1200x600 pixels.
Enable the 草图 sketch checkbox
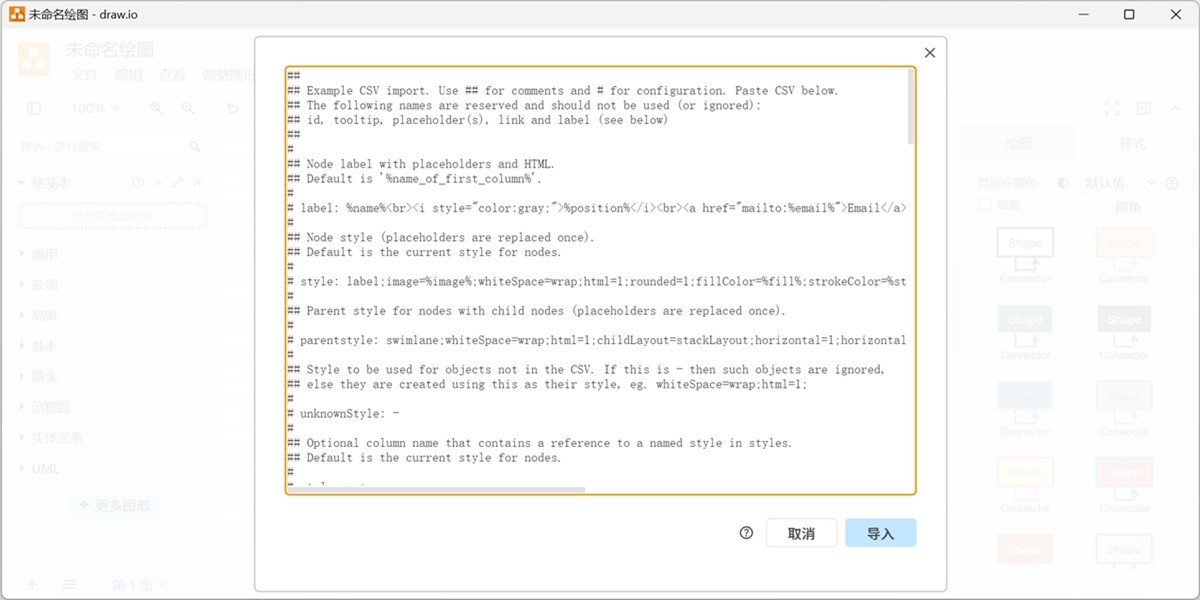984,205
